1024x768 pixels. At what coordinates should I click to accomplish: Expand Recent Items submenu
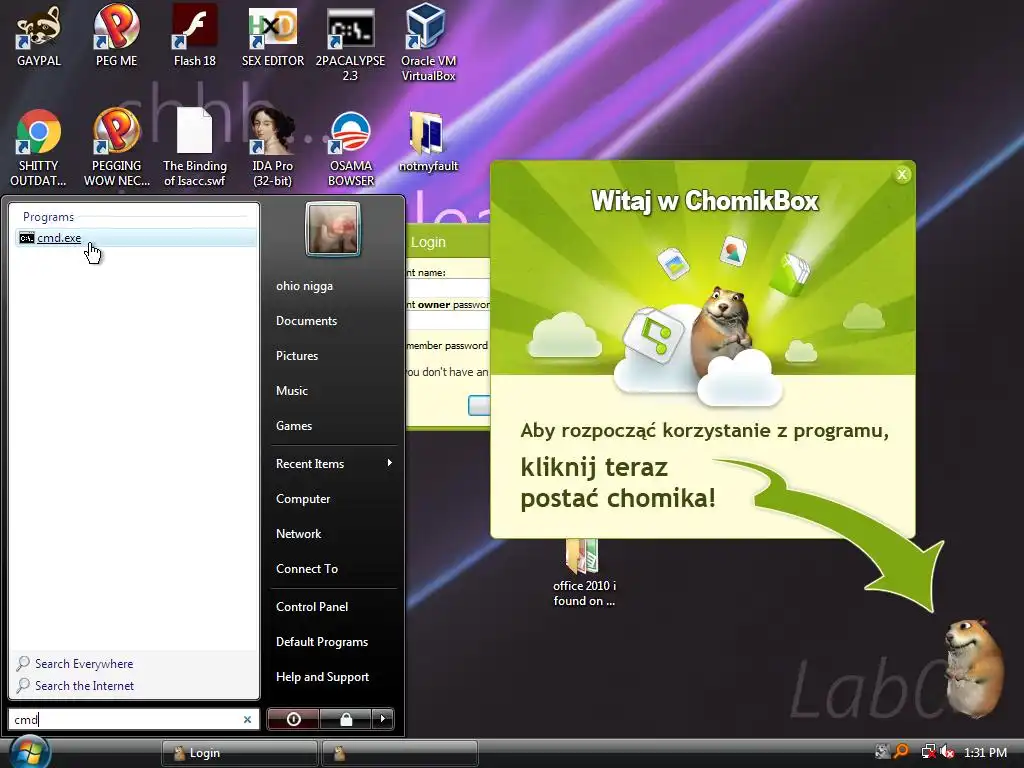pos(334,464)
